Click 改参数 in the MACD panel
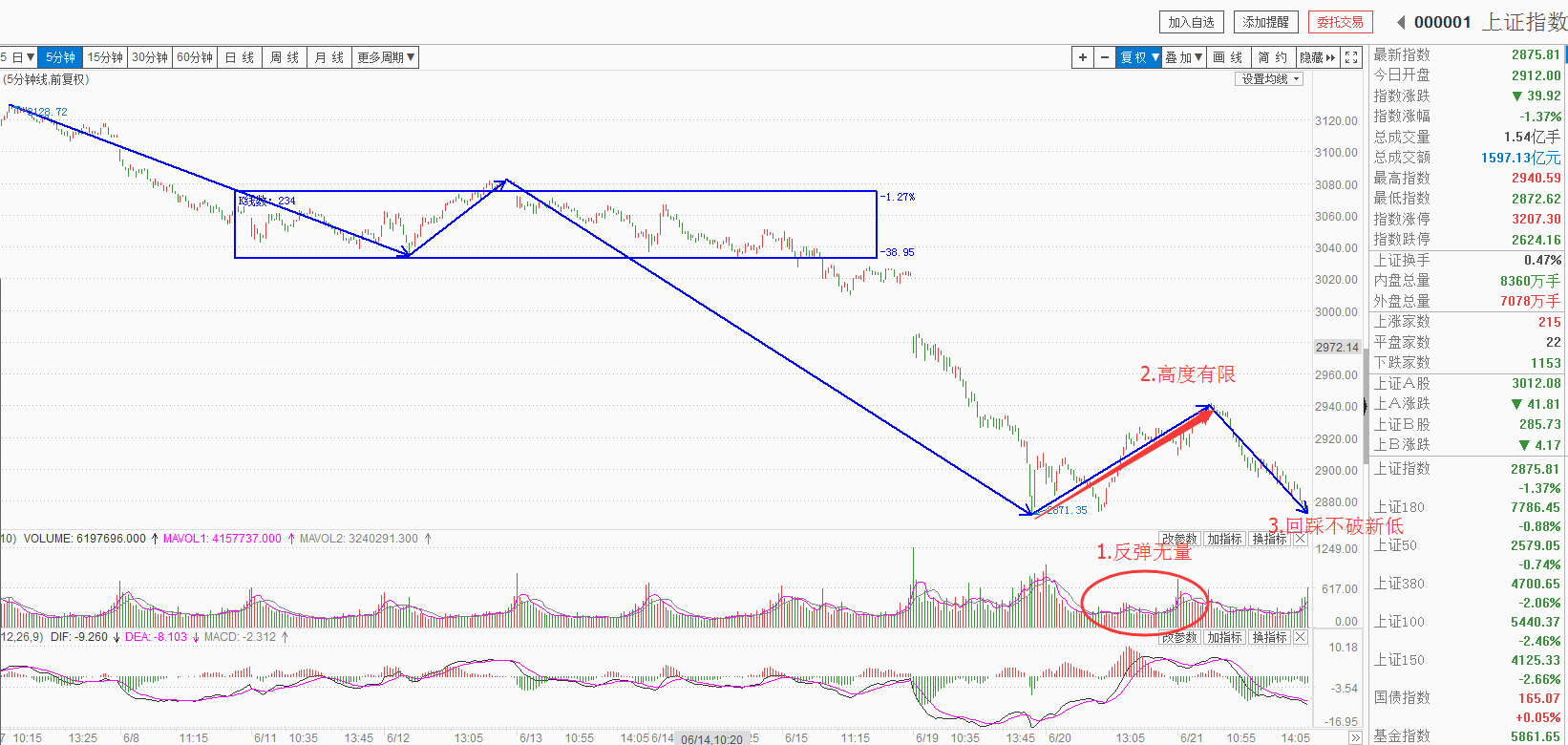 point(1179,637)
